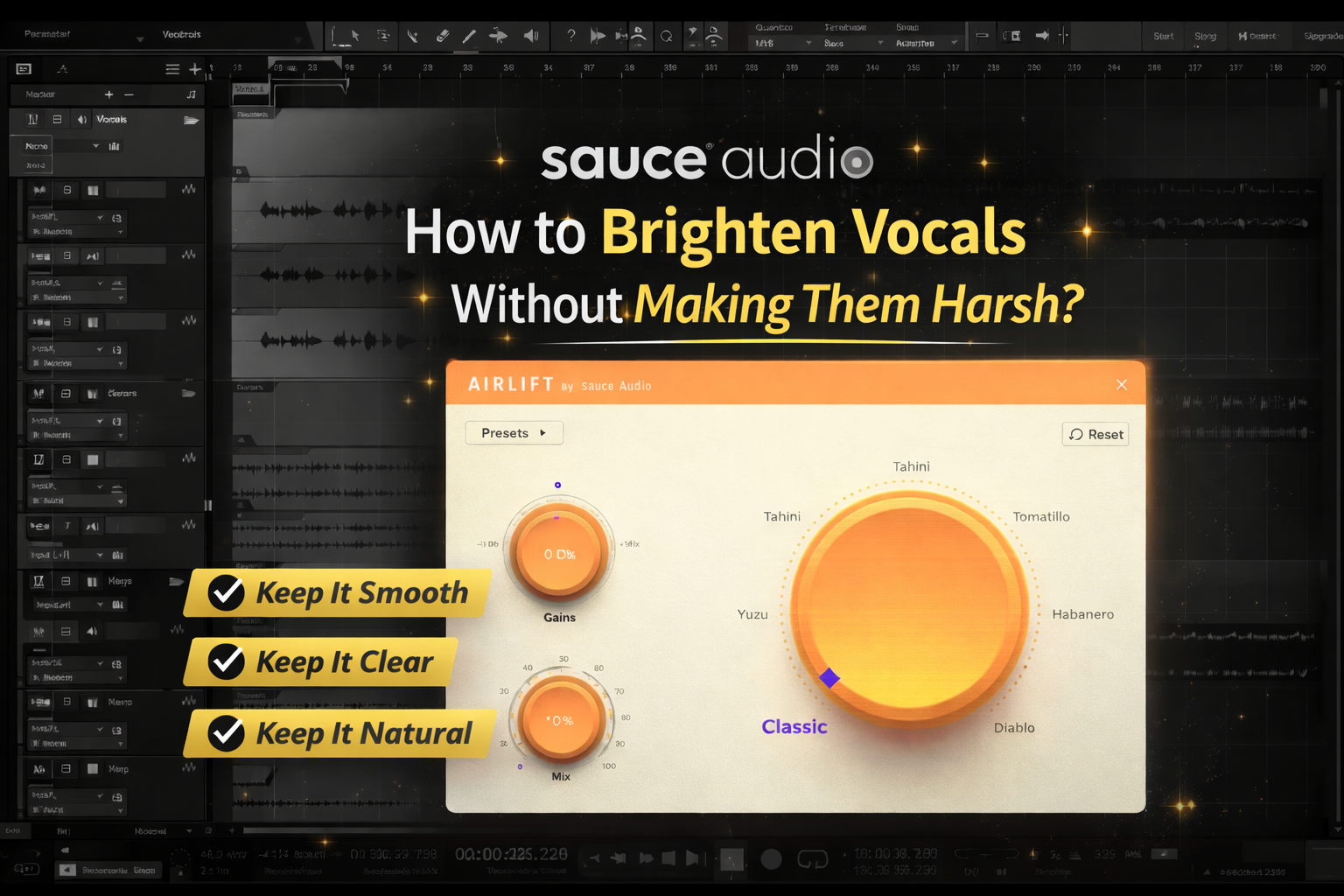This screenshot has height=896, width=1344.
Task: Adjust the Mix knob in the Airlift plugin
Action: pos(561,720)
